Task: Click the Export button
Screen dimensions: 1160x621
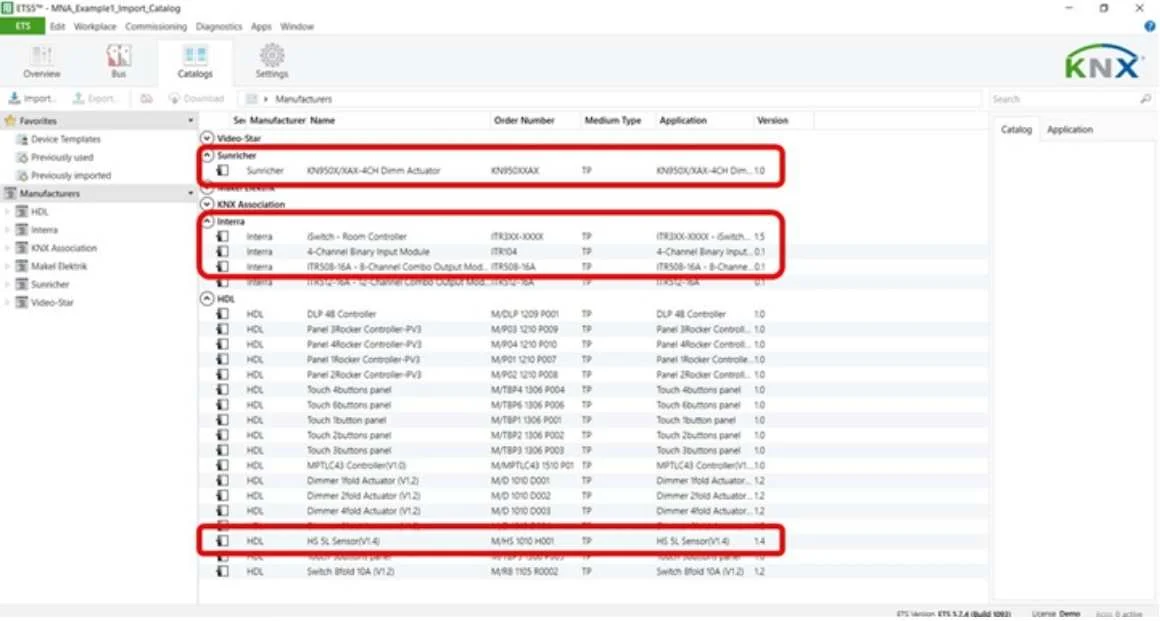Action: click(95, 98)
